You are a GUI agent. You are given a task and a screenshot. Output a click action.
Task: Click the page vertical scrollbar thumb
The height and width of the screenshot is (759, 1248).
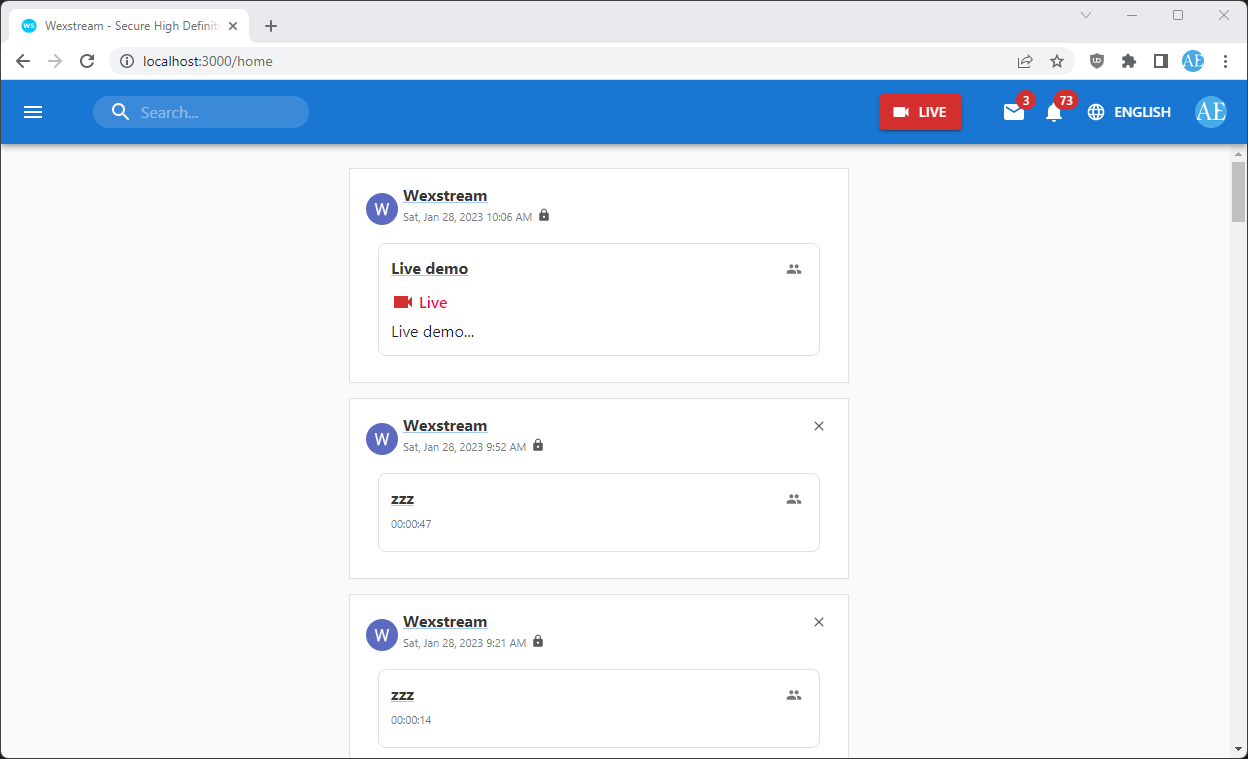[x=1239, y=191]
